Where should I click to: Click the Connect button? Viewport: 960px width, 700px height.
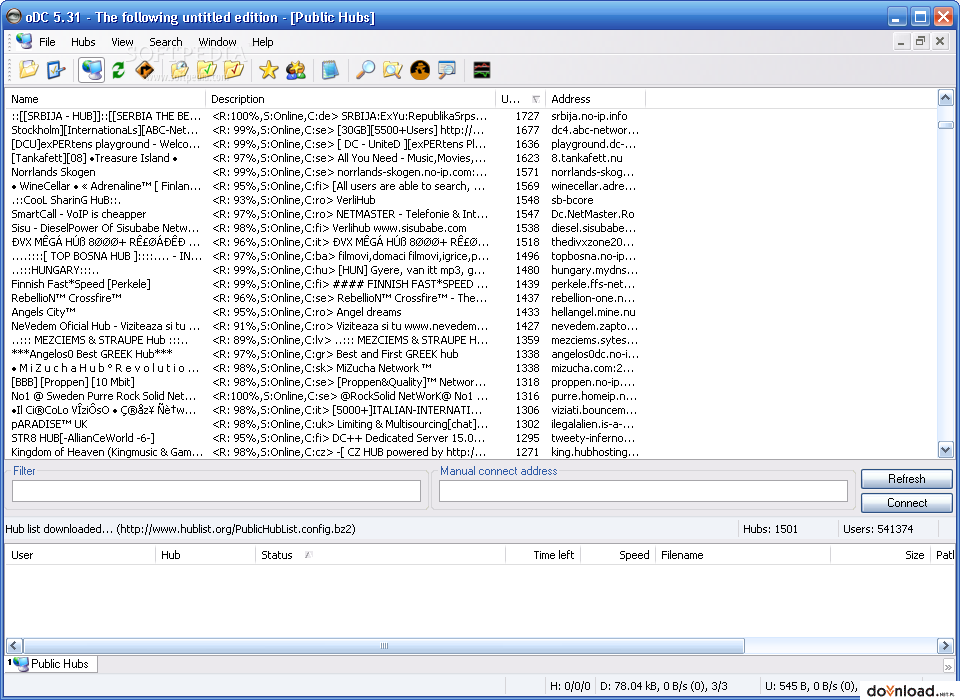(x=907, y=503)
